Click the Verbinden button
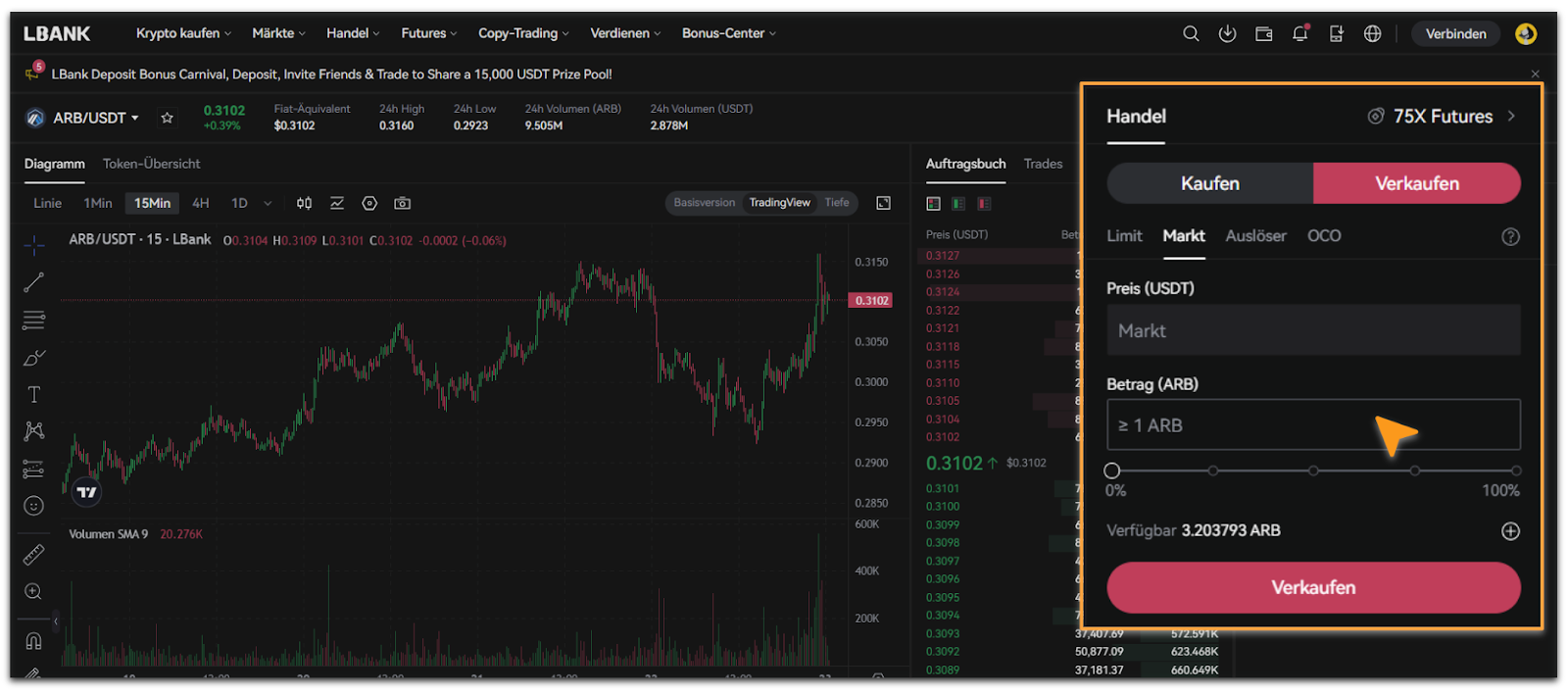The image size is (1568, 694). click(x=1455, y=33)
